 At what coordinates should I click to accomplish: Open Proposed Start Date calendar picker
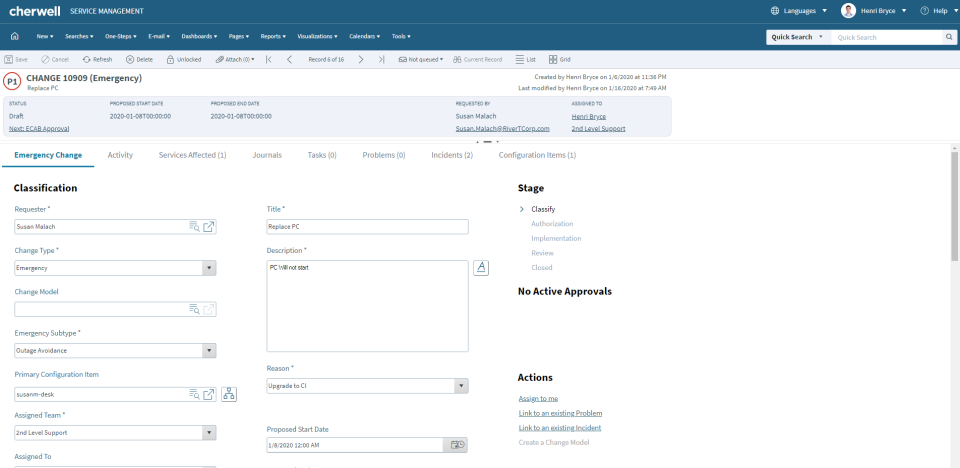tap(457, 445)
